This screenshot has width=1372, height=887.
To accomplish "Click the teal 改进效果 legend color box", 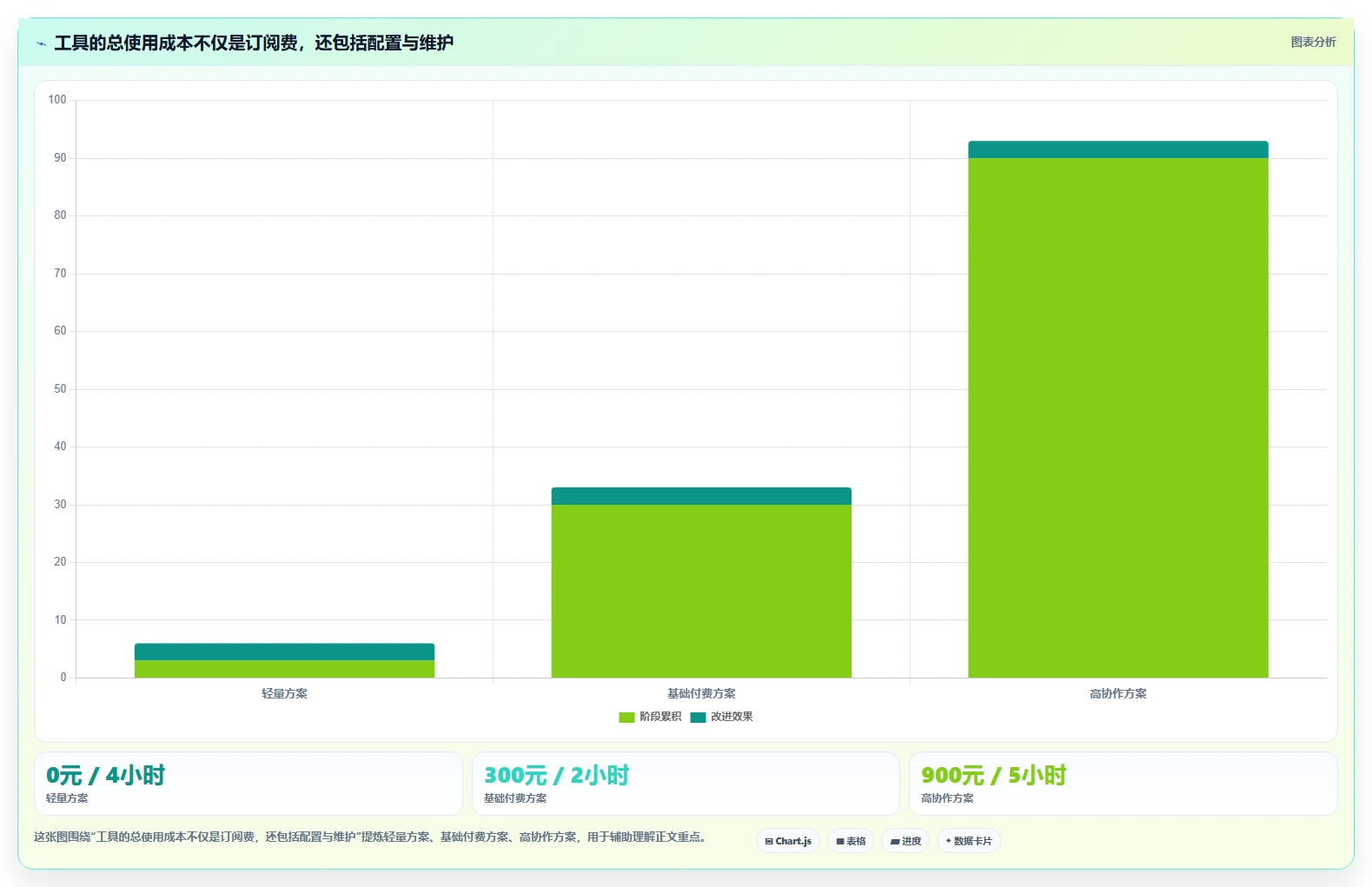I will pos(698,717).
